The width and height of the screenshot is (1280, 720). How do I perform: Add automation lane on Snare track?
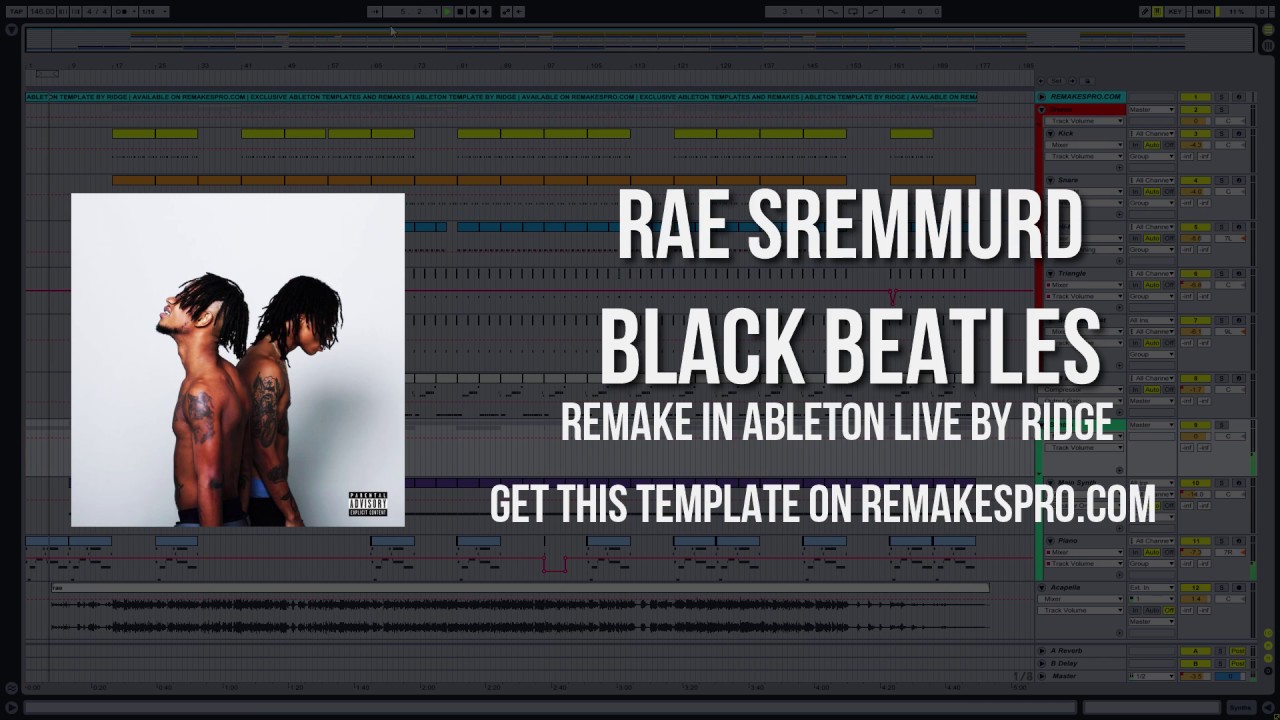click(x=1119, y=214)
